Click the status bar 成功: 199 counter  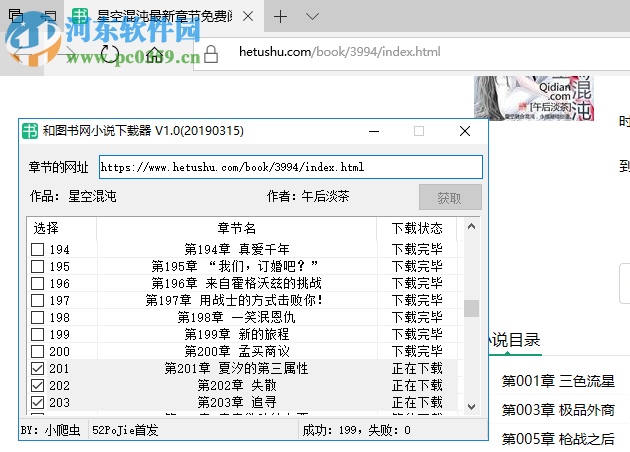point(356,430)
